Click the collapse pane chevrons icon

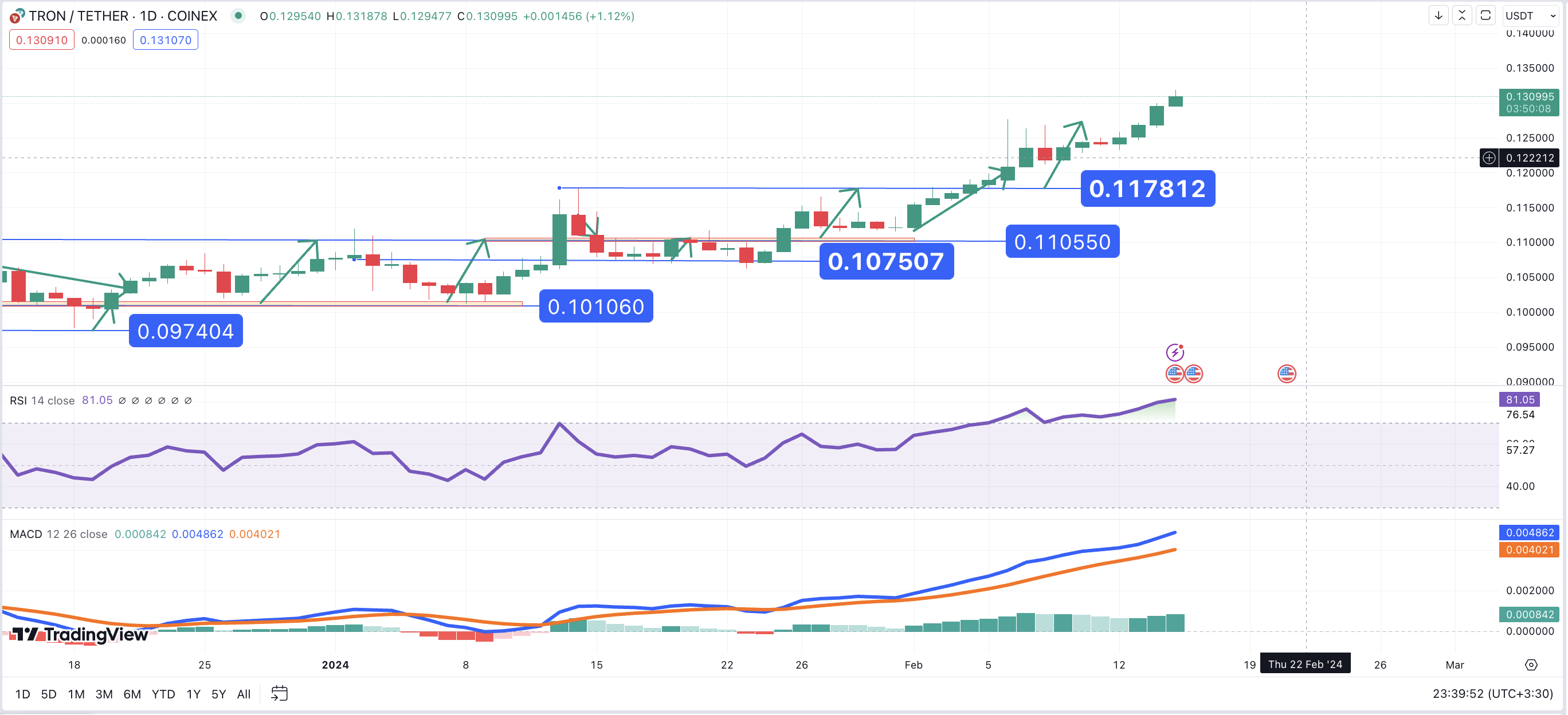pyautogui.click(x=1461, y=16)
